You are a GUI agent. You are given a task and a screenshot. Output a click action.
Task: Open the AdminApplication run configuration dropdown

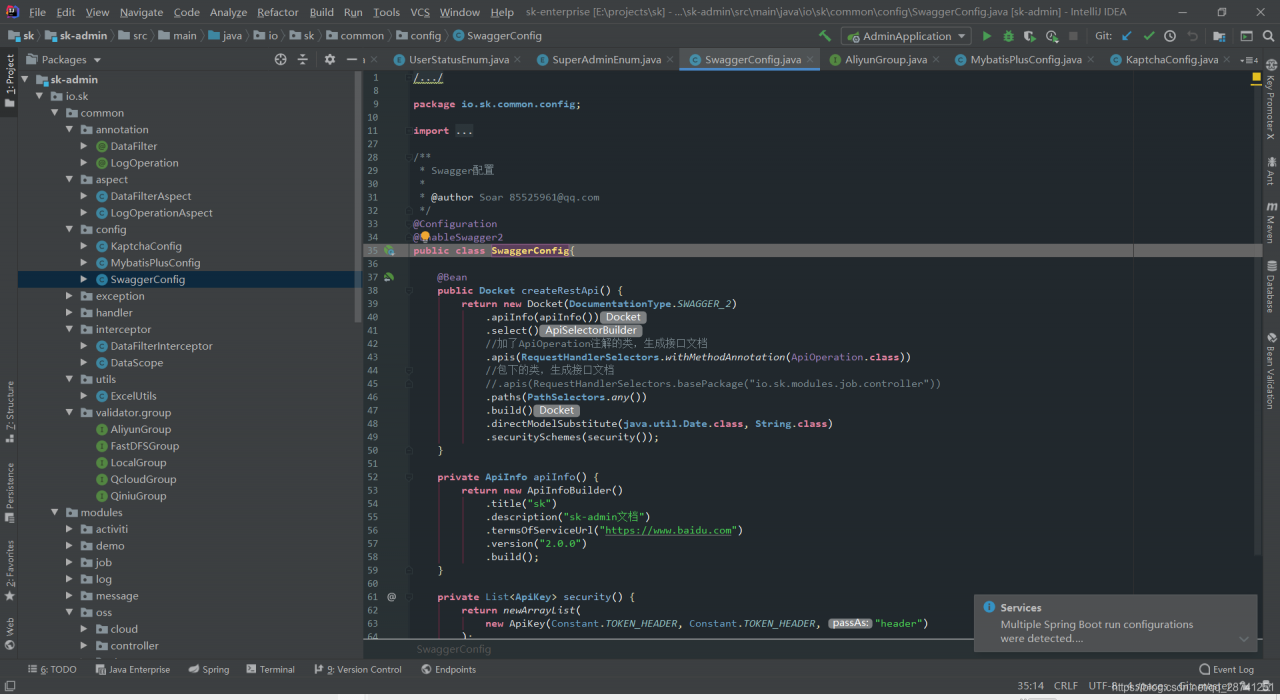pos(907,36)
